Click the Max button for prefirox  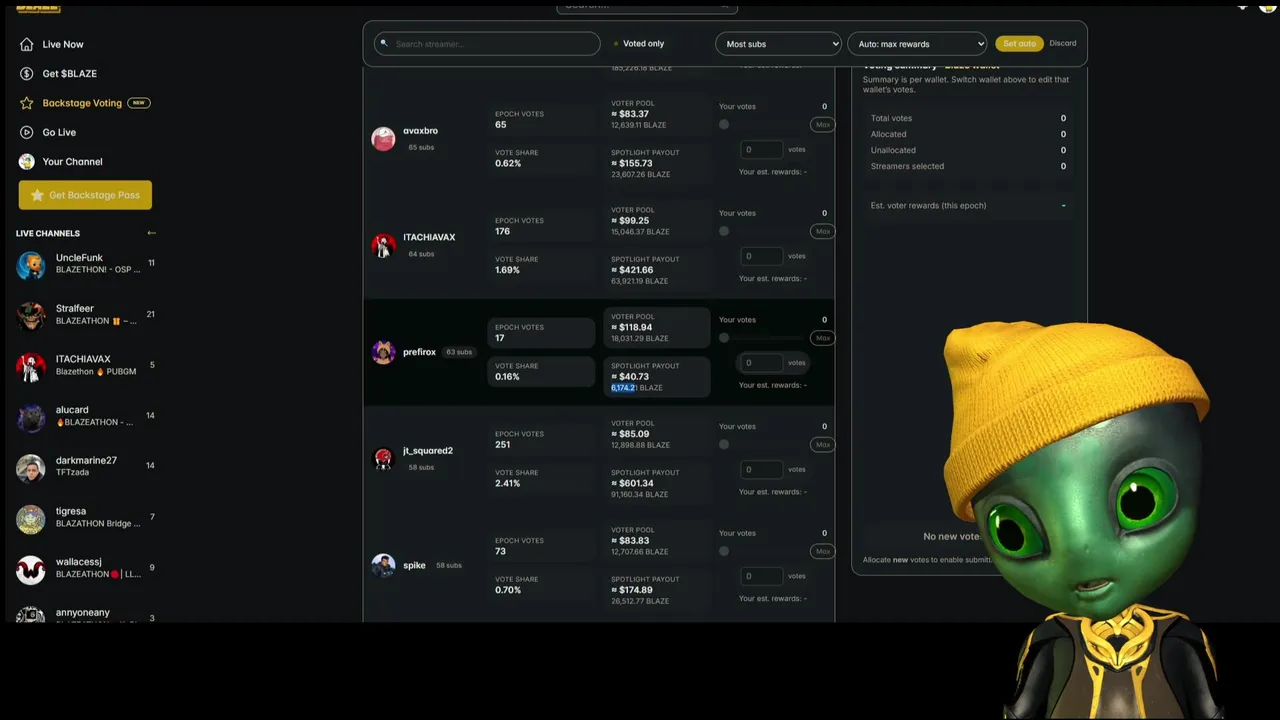click(823, 338)
